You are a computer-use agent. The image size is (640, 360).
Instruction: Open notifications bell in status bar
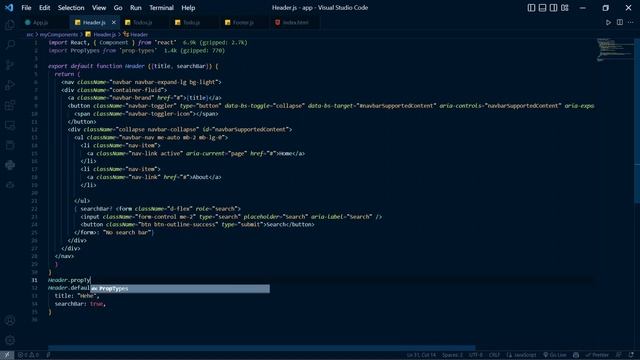click(x=631, y=355)
